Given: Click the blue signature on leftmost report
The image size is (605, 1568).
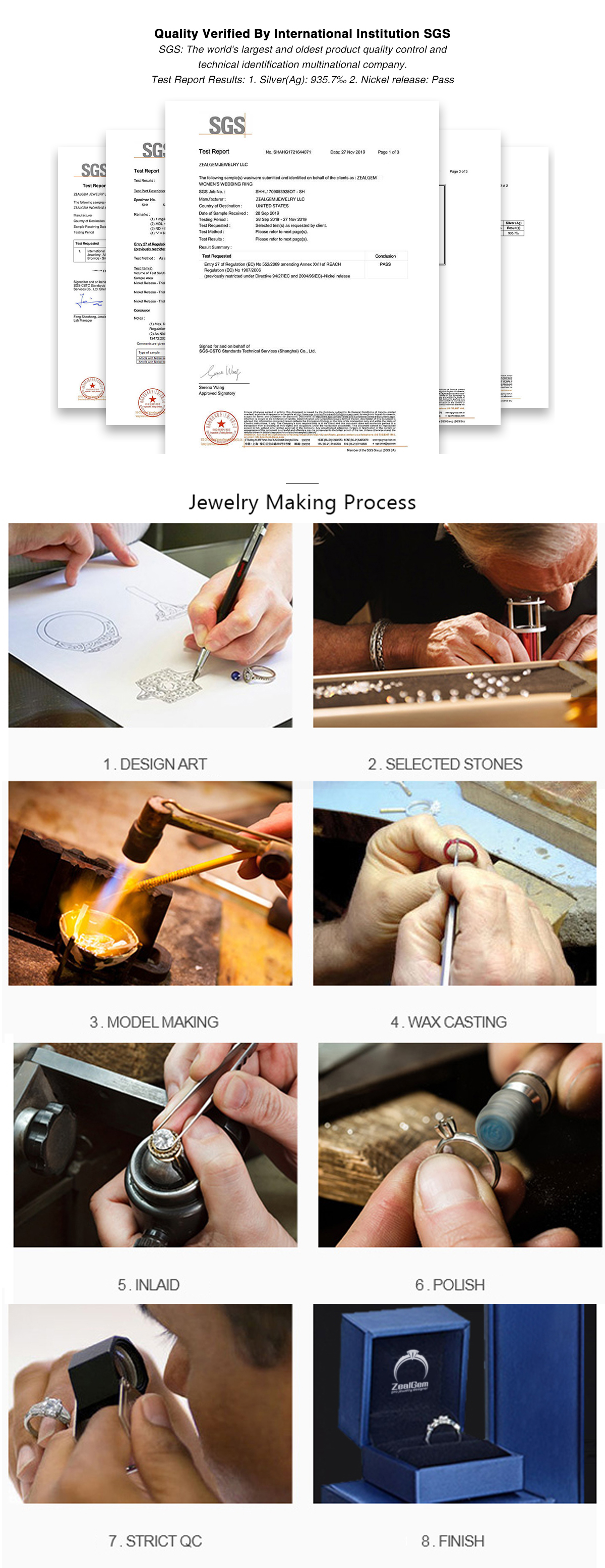Looking at the screenshot, I should coord(90,301).
